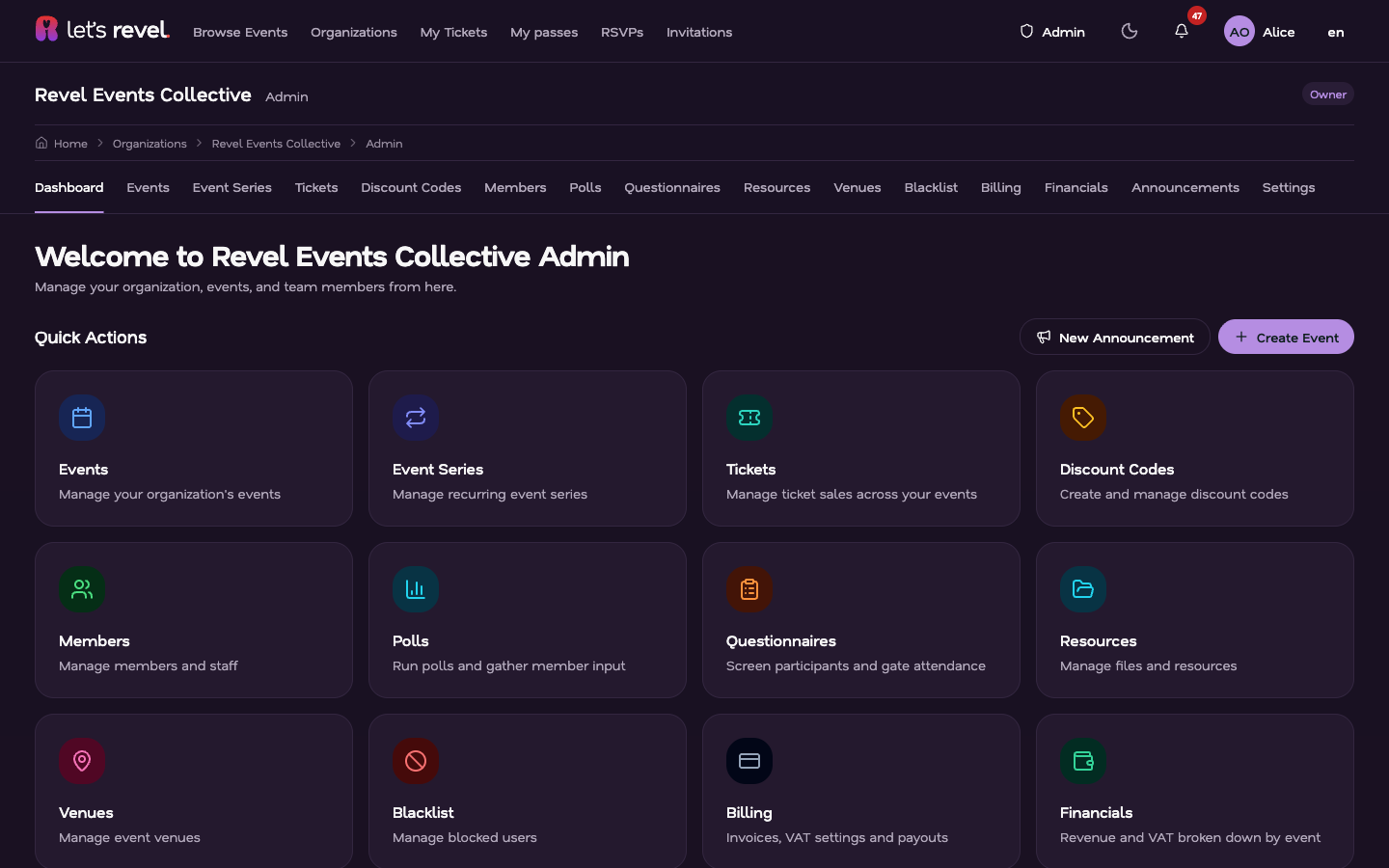Click the Tickets ticket icon
This screenshot has width=1389, height=868.
pyautogui.click(x=749, y=418)
